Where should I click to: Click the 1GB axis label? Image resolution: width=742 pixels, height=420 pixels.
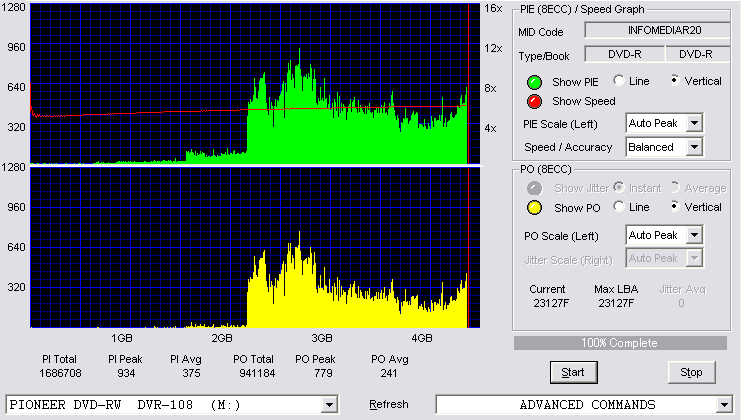pyautogui.click(x=122, y=338)
